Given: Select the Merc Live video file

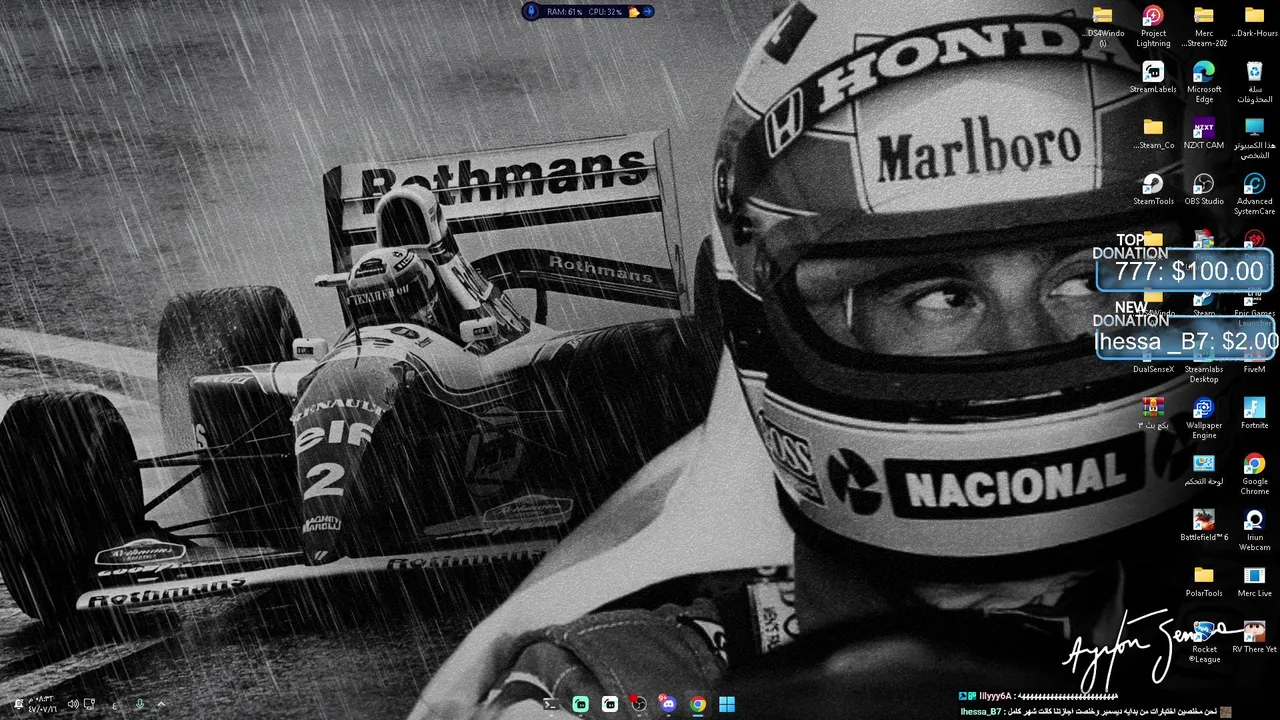Looking at the screenshot, I should click(x=1254, y=581).
